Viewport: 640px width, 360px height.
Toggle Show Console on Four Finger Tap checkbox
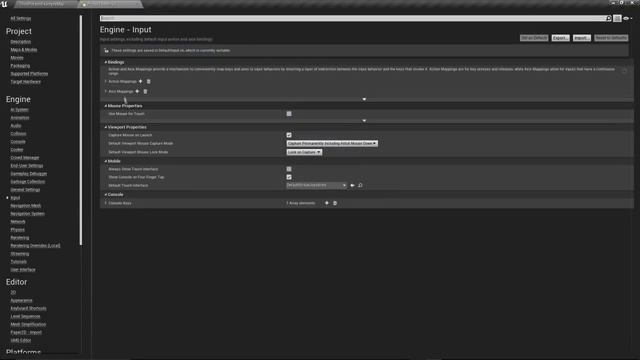289,177
